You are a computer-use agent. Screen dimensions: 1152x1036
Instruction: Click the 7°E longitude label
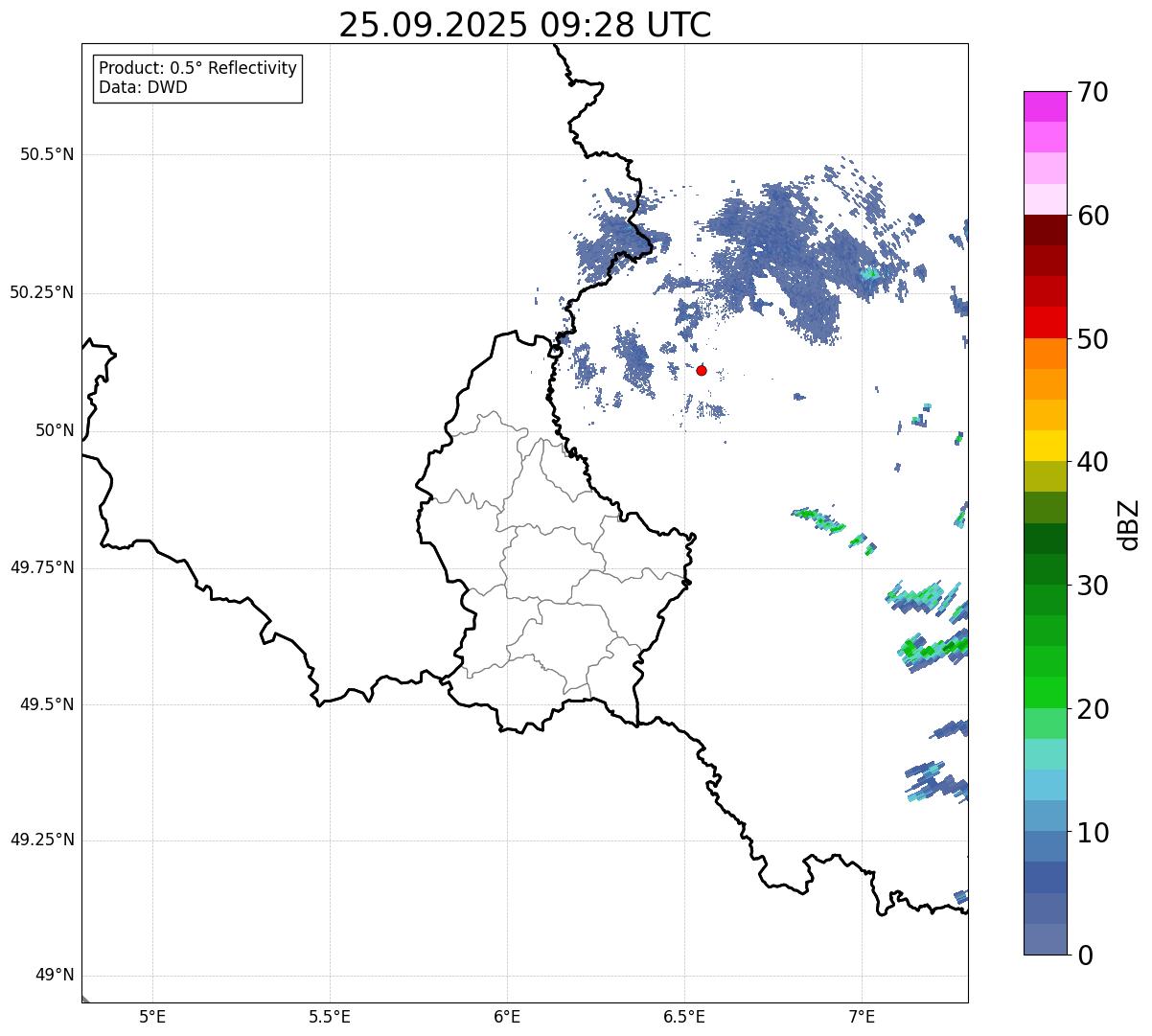[x=862, y=1016]
